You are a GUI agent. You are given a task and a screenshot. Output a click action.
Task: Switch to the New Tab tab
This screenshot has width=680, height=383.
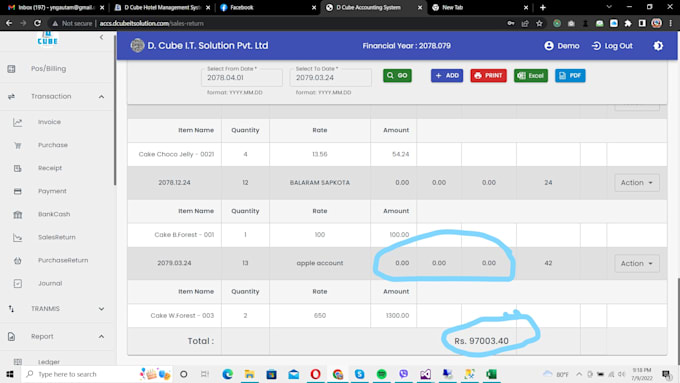point(480,7)
